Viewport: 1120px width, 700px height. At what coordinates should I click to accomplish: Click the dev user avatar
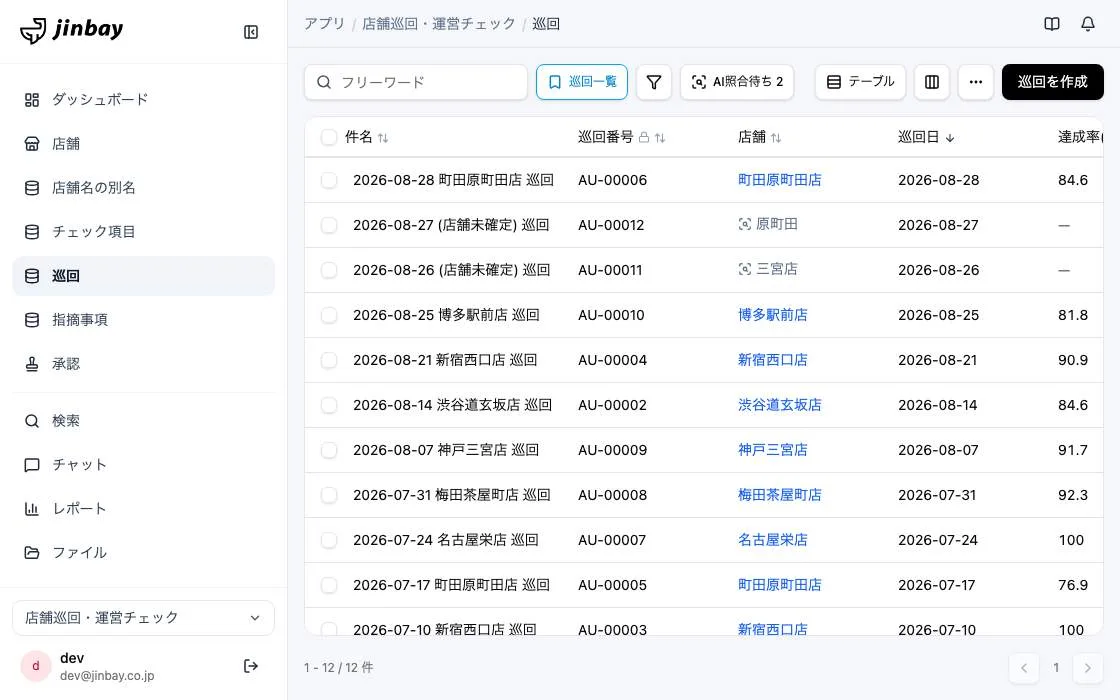36,666
